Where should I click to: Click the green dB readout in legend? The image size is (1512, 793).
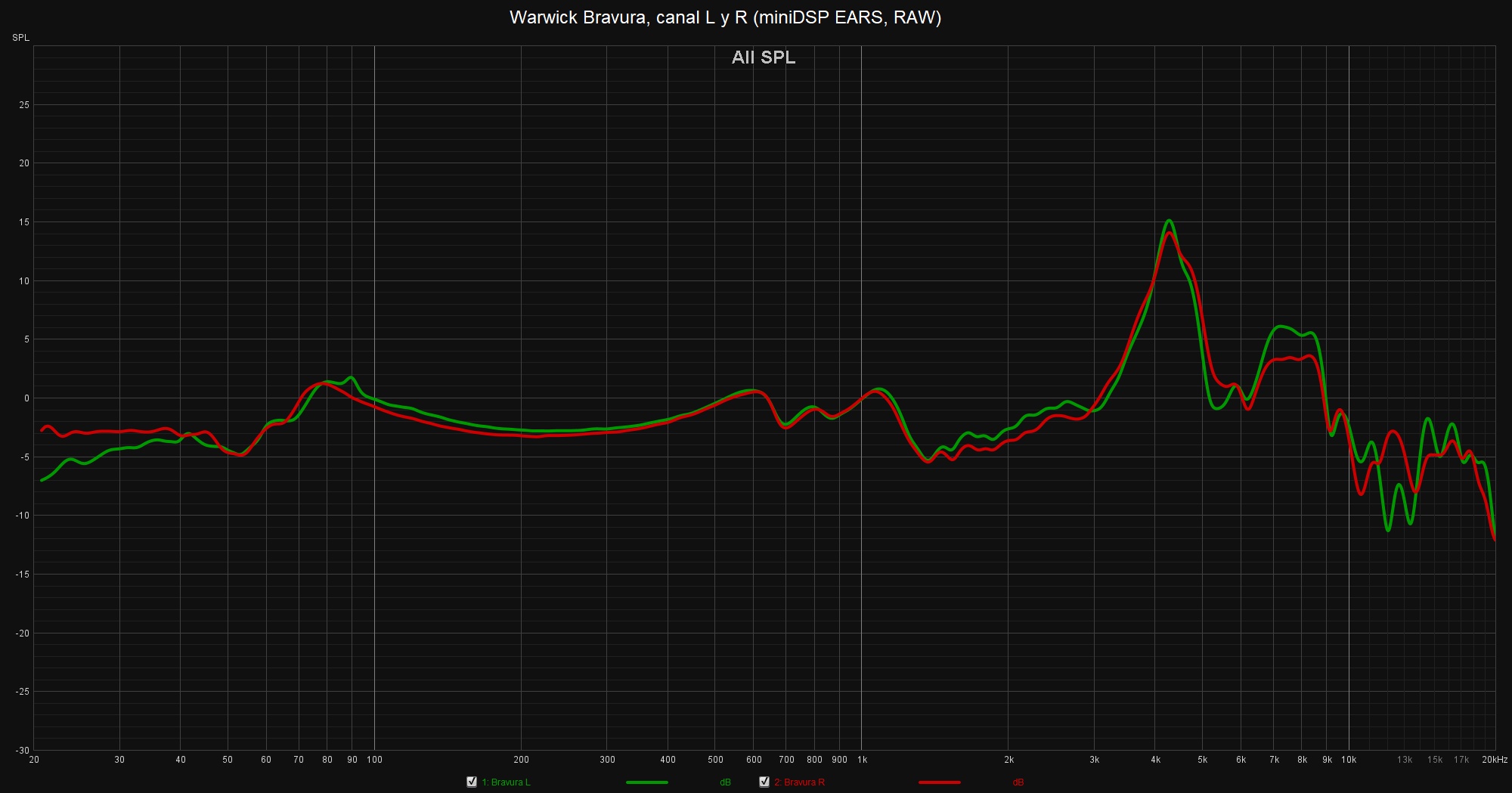point(725,782)
